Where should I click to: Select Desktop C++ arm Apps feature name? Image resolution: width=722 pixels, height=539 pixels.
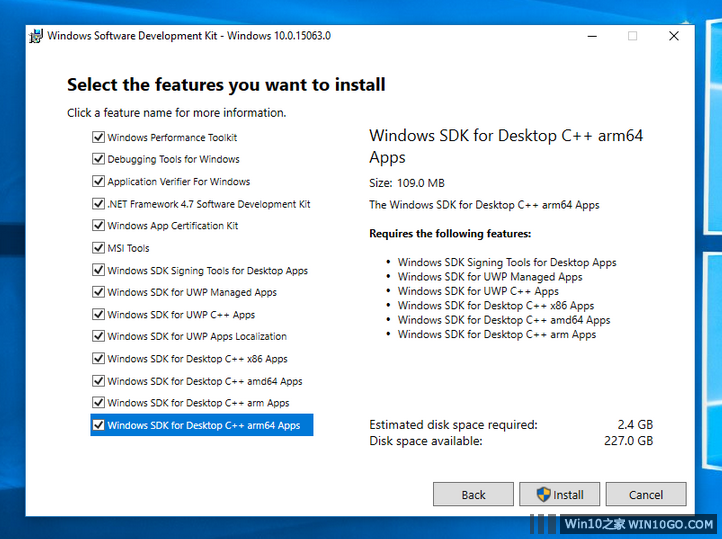(198, 403)
